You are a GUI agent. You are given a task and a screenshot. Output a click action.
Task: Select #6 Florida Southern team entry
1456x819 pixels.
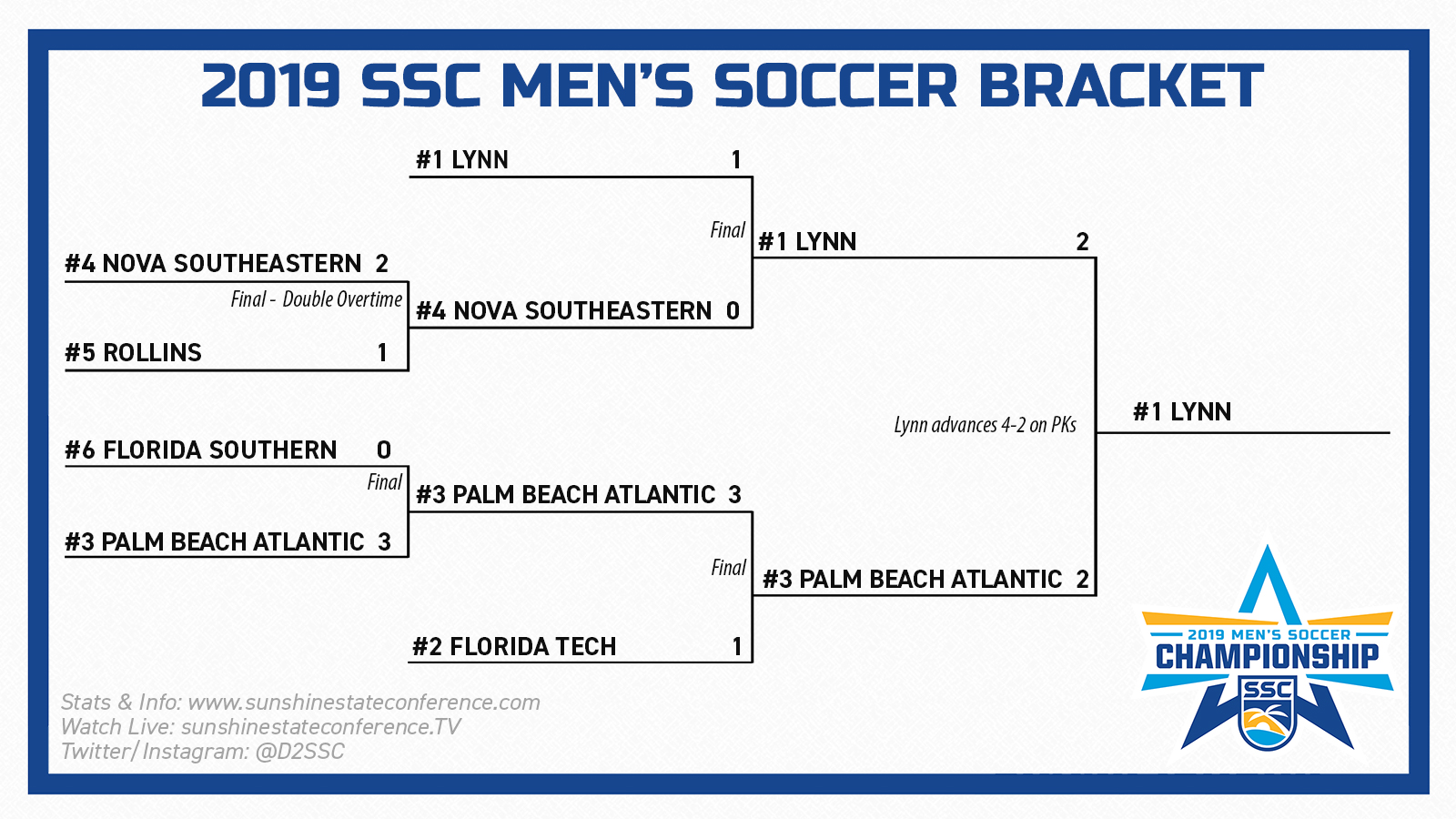pos(201,450)
